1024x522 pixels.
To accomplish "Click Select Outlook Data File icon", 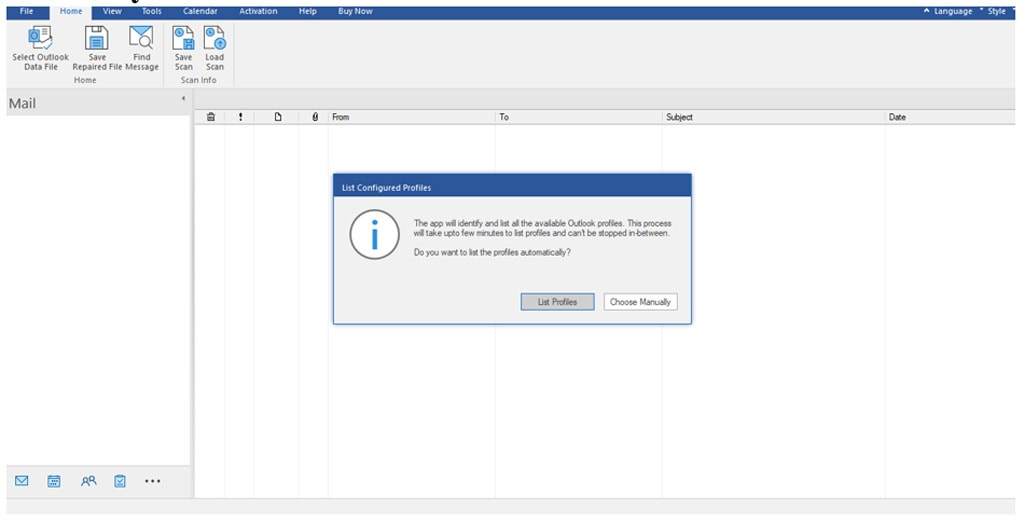I will (40, 38).
